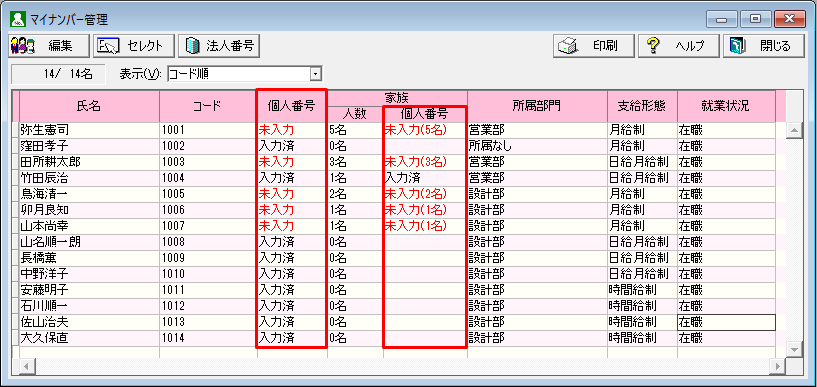Click the vertical scrollbar down arrow
Viewport: 817px width, 387px height.
coord(795,349)
